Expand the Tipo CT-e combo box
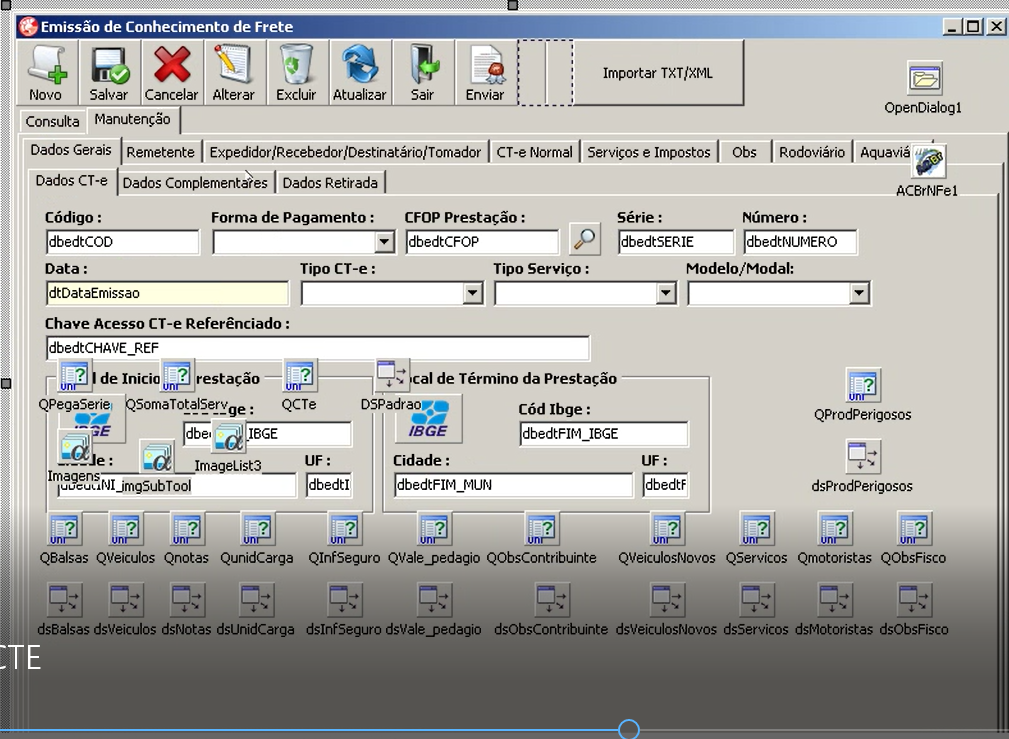Viewport: 1009px width, 739px height. coord(472,294)
